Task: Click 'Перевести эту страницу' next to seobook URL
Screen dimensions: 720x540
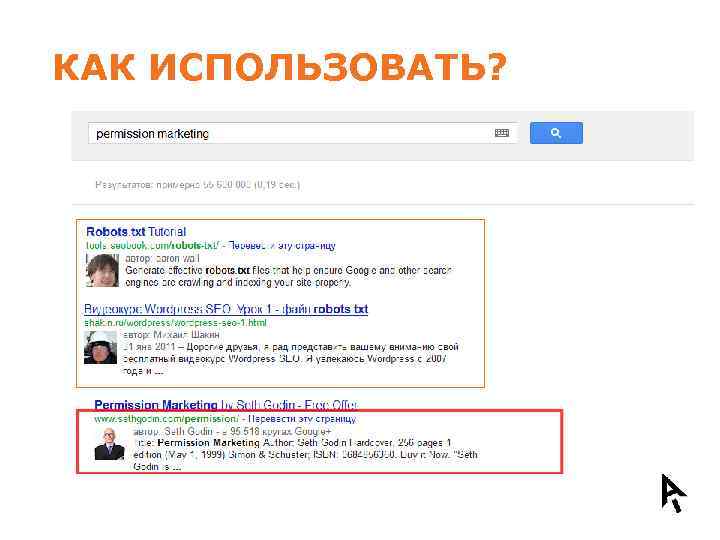Action: (x=282, y=246)
